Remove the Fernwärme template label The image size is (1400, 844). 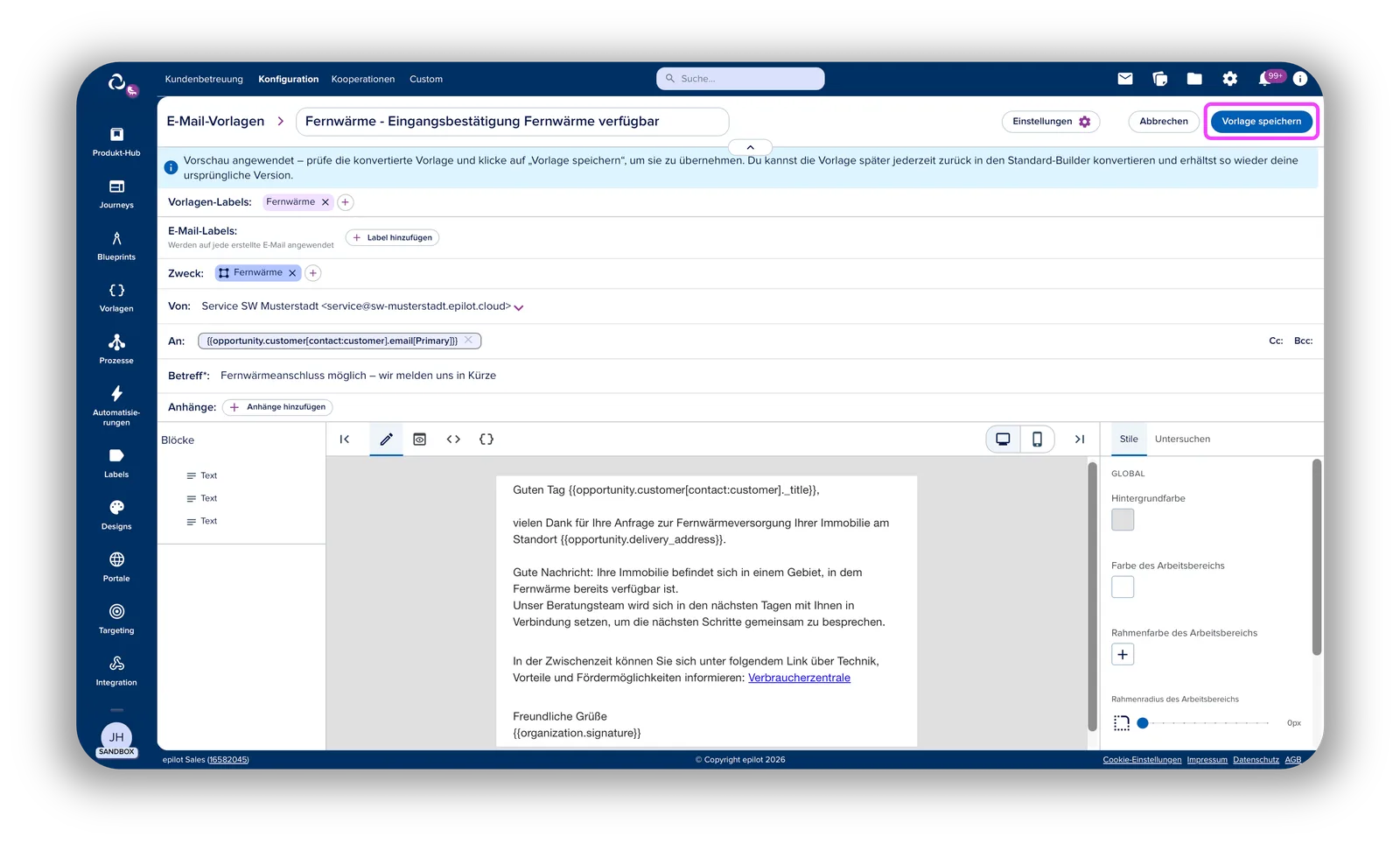coord(325,202)
